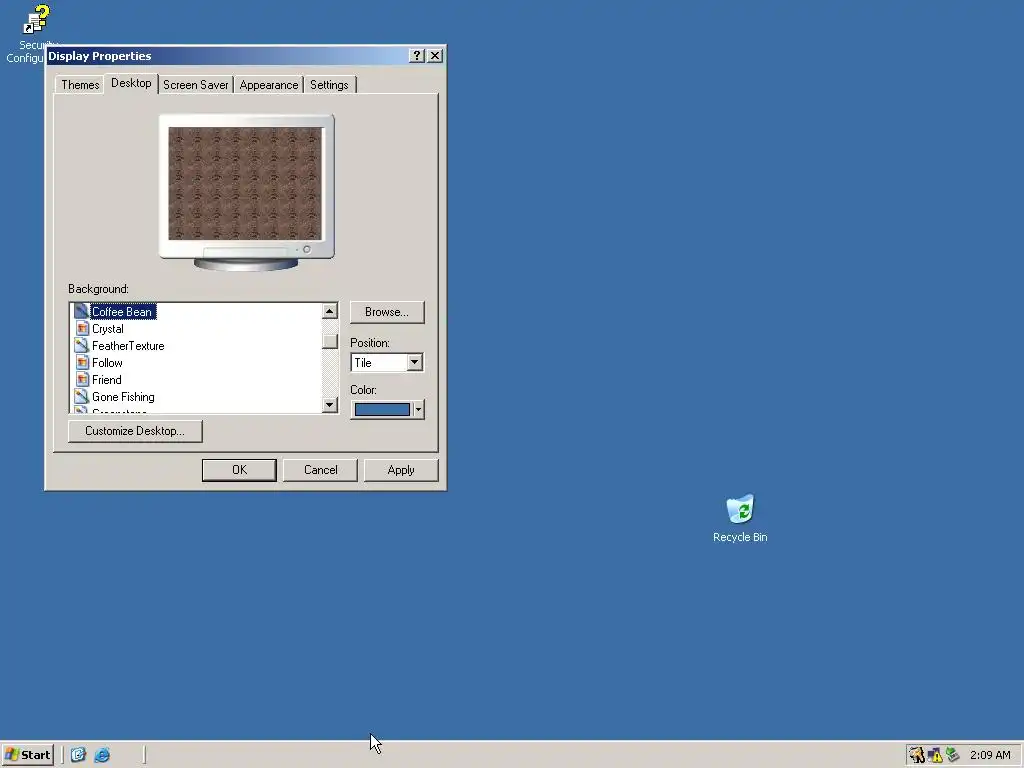This screenshot has width=1024, height=768.
Task: Click the monitor wallpaper preview
Action: click(245, 184)
